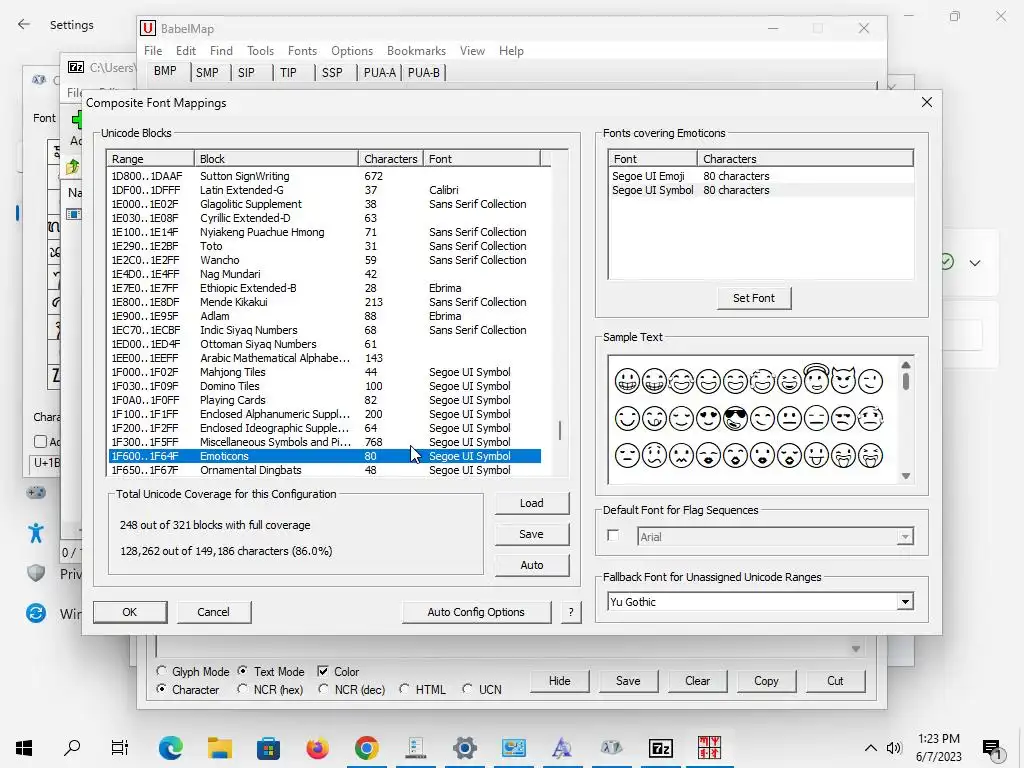The height and width of the screenshot is (768, 1024).
Task: Click the Unicode Blocks list scrollbar thumb
Action: [x=560, y=430]
